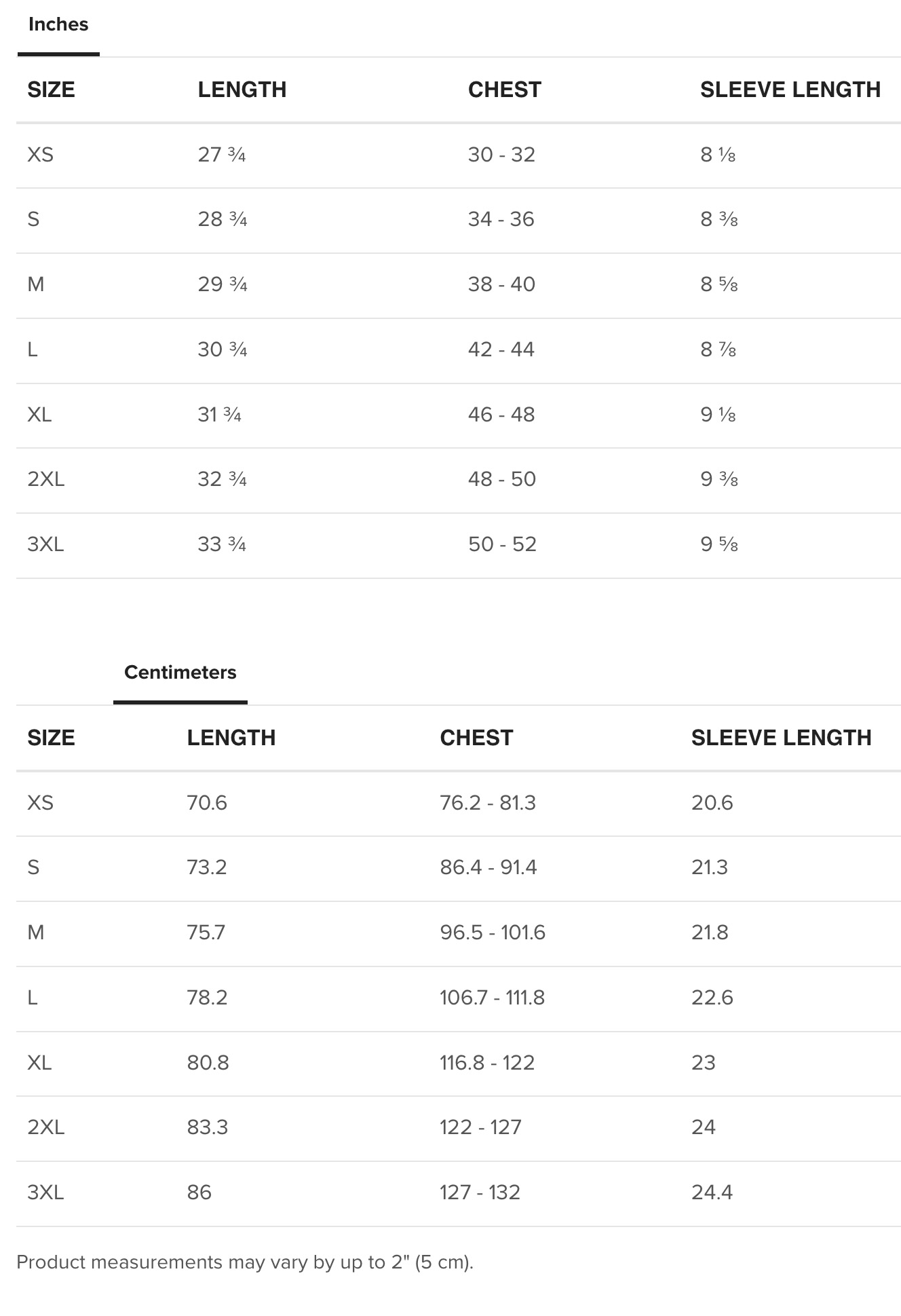
Task: Click the 127 - 132 chest value
Action: coord(480,1192)
